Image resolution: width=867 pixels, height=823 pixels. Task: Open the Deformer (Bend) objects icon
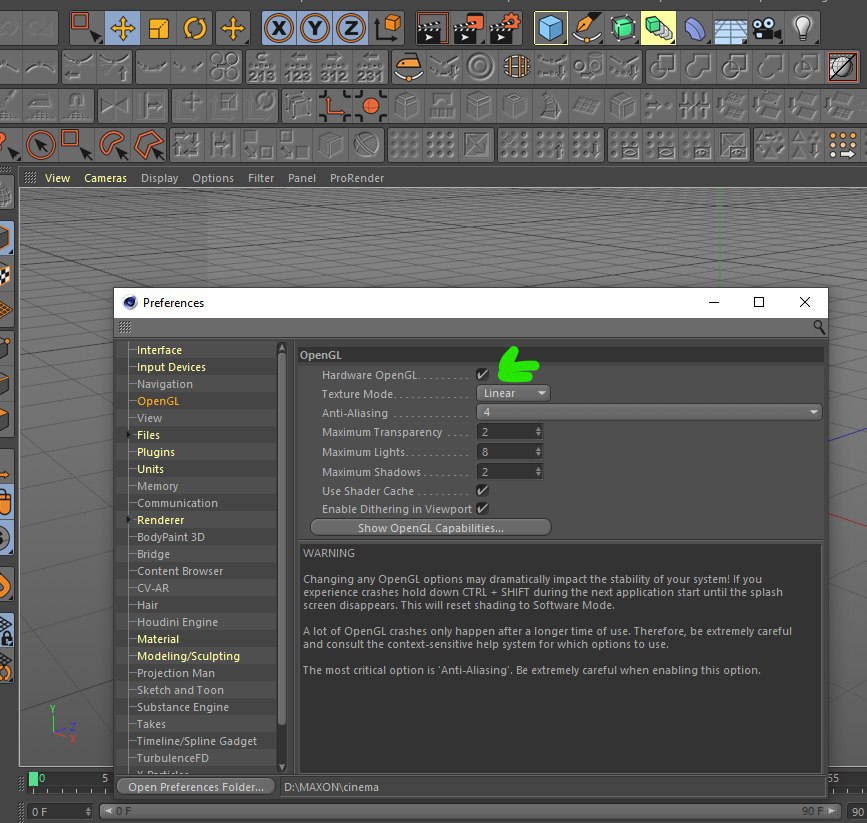694,27
